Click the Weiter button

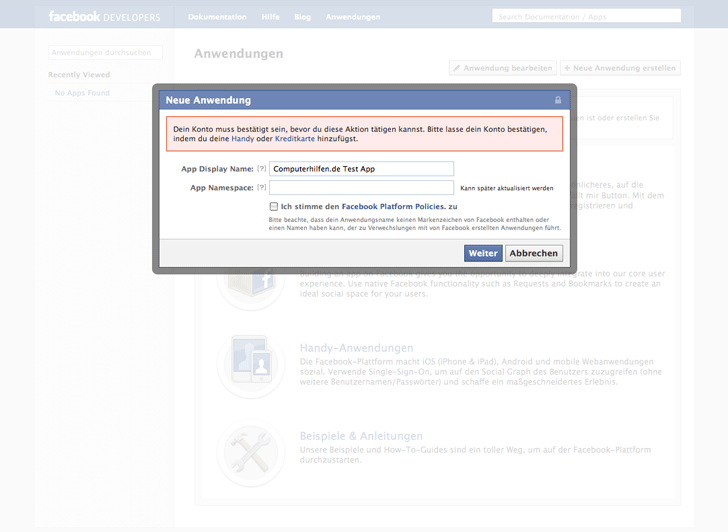click(483, 253)
